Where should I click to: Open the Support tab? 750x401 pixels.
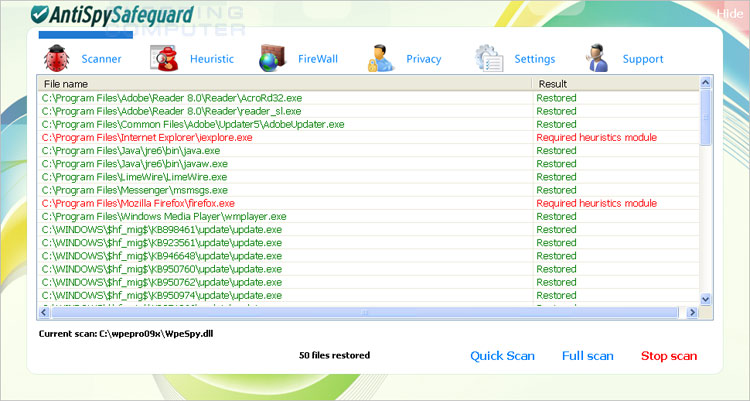[643, 59]
